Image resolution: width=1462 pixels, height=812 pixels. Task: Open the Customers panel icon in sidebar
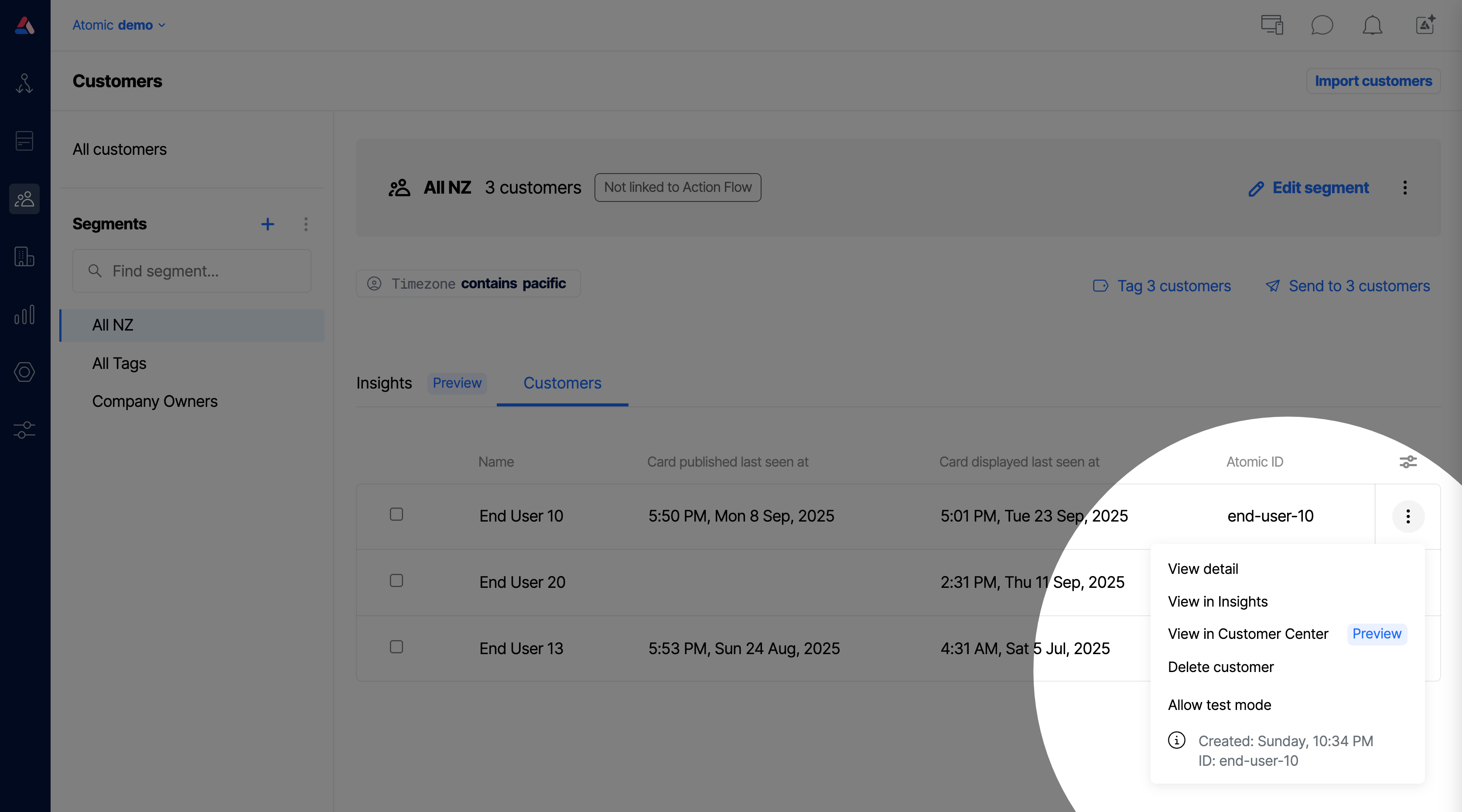(x=24, y=198)
